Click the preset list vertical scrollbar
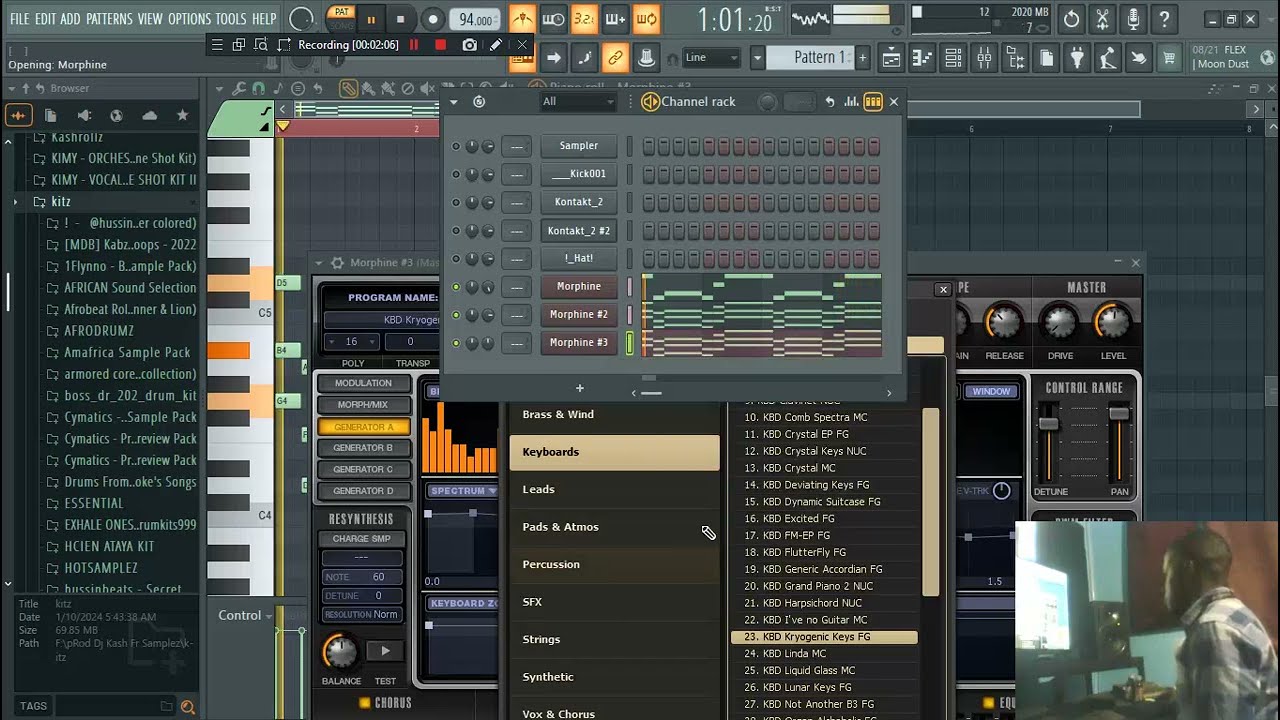This screenshot has height=720, width=1280. click(x=930, y=500)
